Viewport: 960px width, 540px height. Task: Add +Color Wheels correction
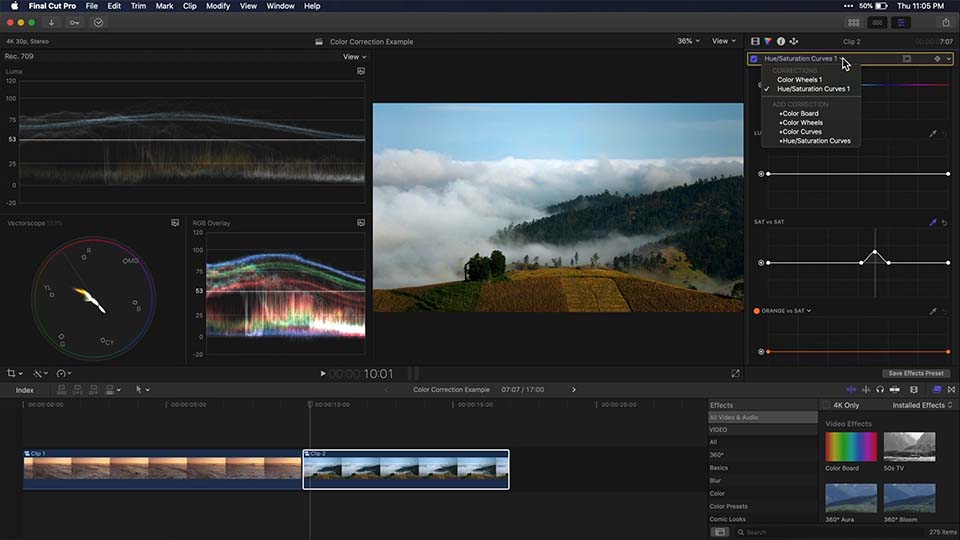click(x=801, y=122)
